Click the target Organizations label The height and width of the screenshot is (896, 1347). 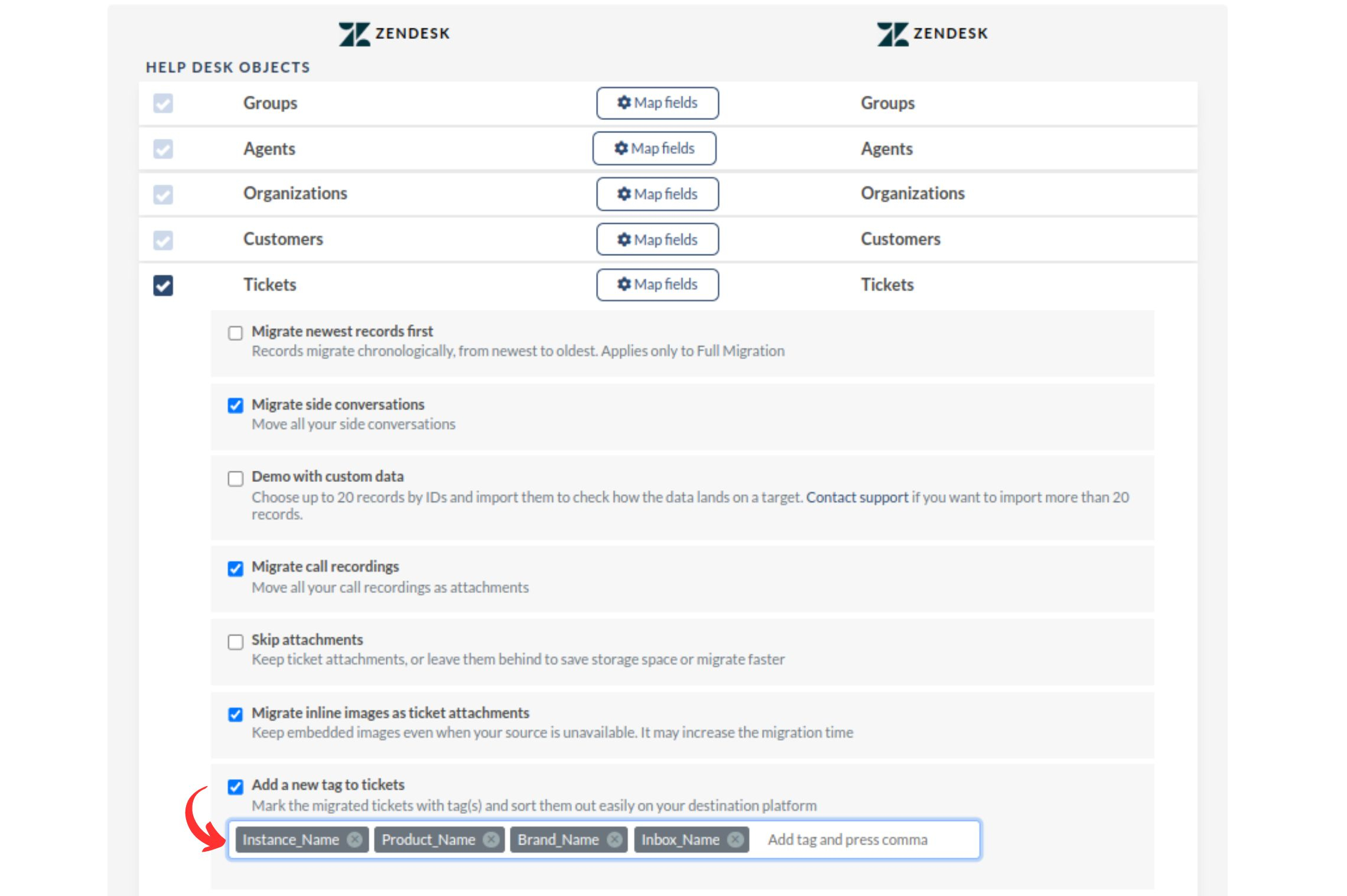pyautogui.click(x=913, y=194)
